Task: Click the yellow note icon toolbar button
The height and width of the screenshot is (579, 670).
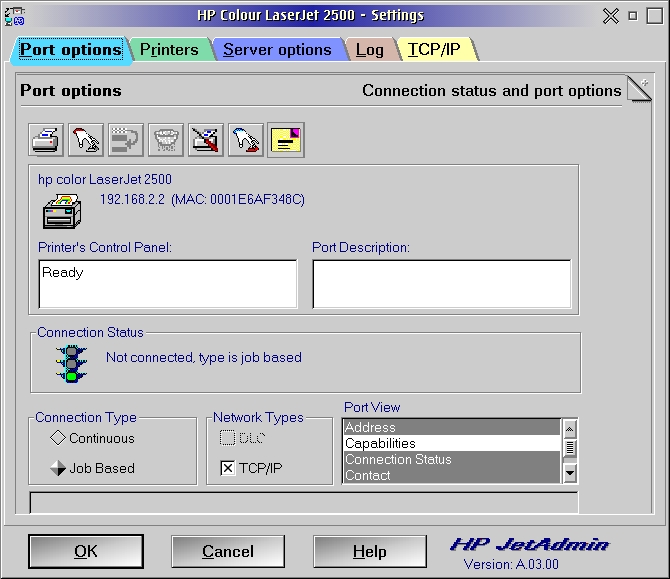Action: click(x=286, y=140)
